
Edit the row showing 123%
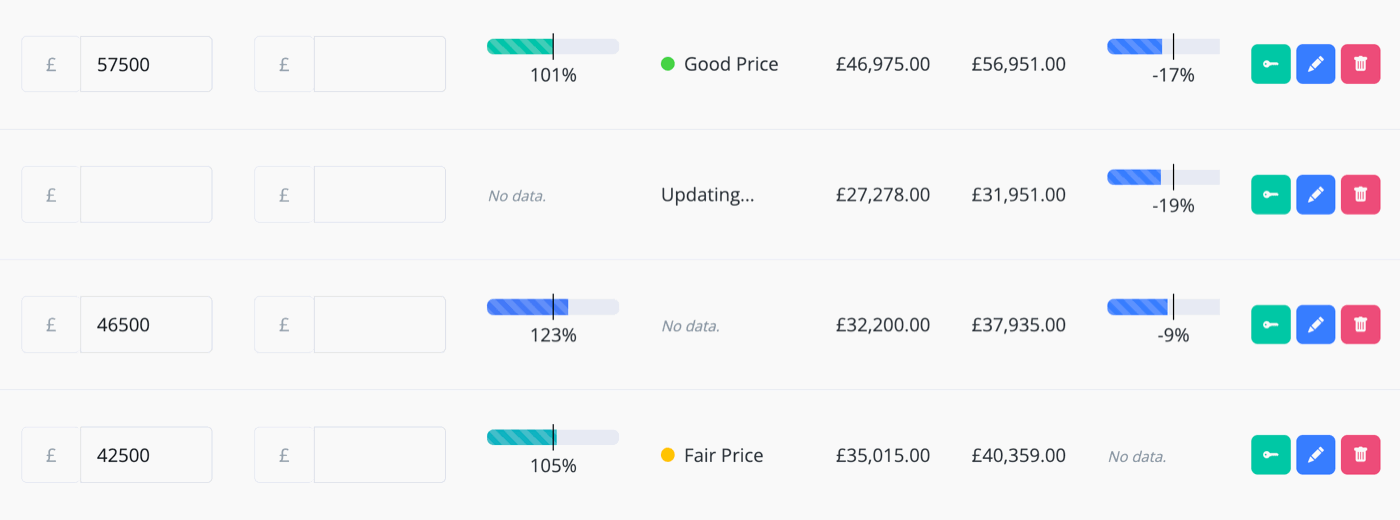pyautogui.click(x=1316, y=324)
